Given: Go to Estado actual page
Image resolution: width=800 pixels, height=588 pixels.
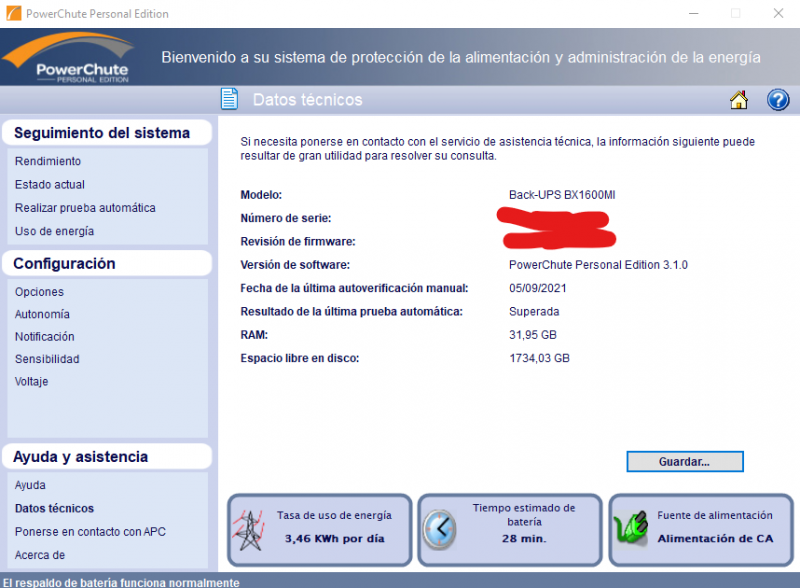Looking at the screenshot, I should coord(50,185).
